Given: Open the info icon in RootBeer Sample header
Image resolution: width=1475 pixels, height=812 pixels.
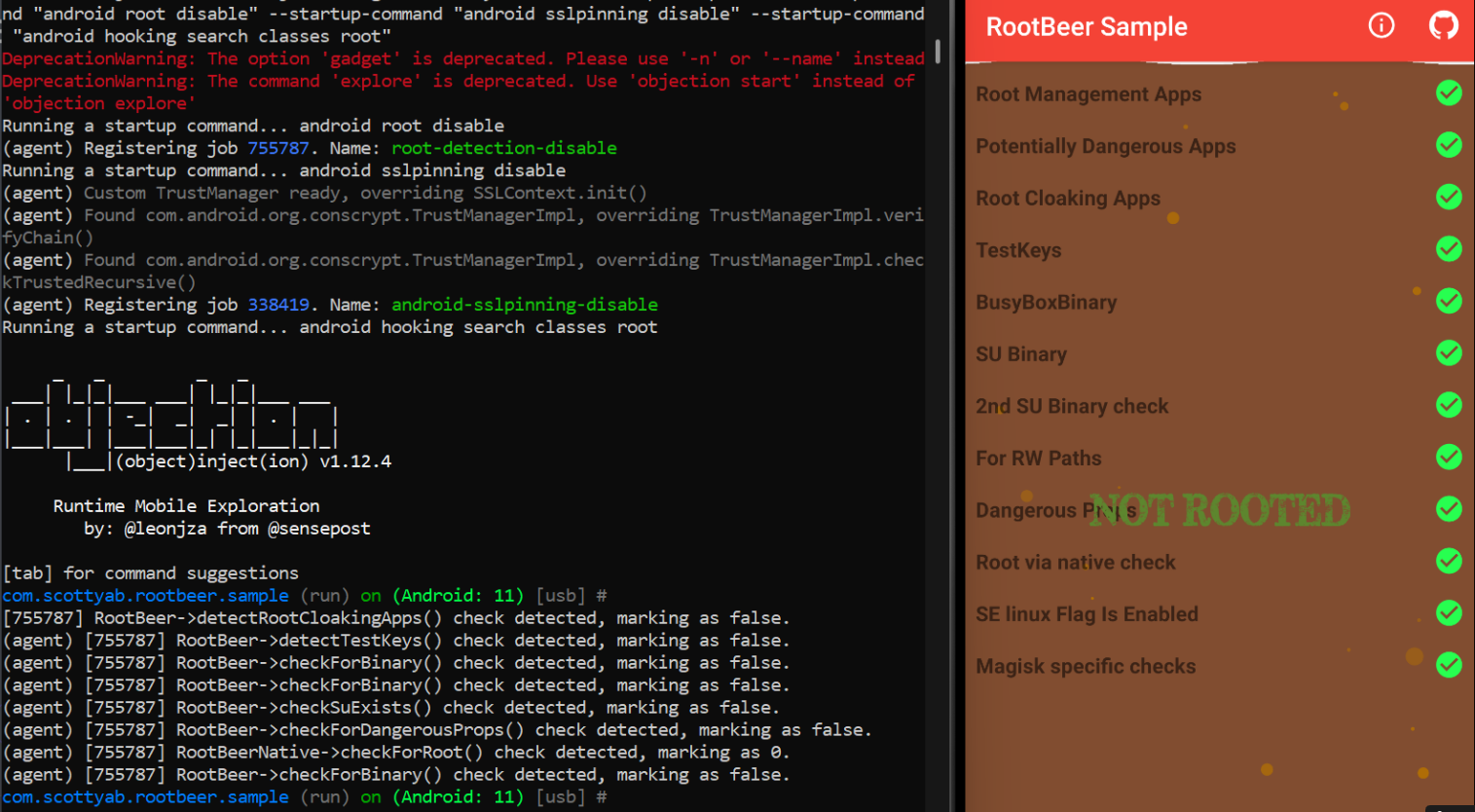Looking at the screenshot, I should (1382, 26).
